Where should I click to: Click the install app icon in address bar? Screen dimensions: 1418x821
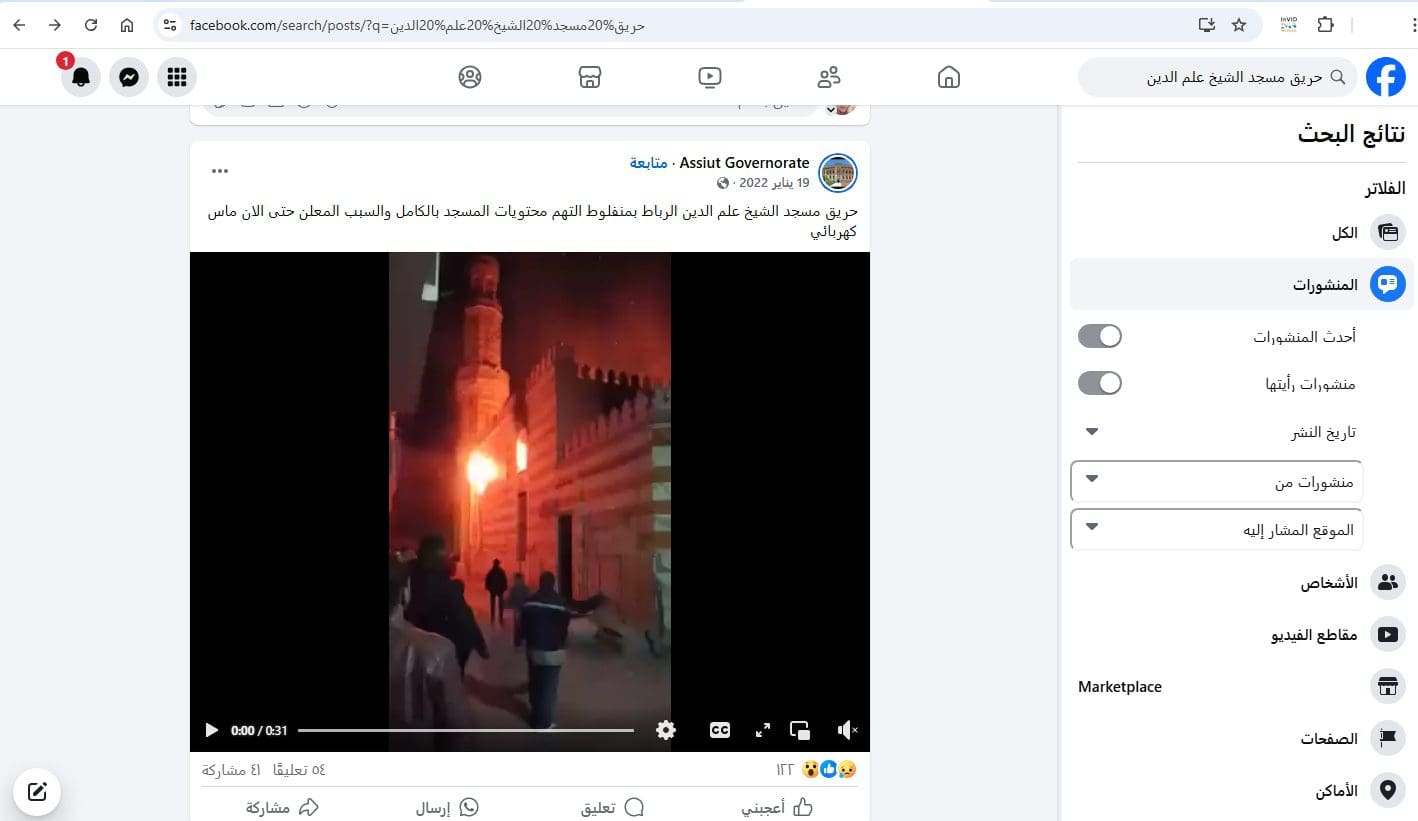(x=1206, y=25)
